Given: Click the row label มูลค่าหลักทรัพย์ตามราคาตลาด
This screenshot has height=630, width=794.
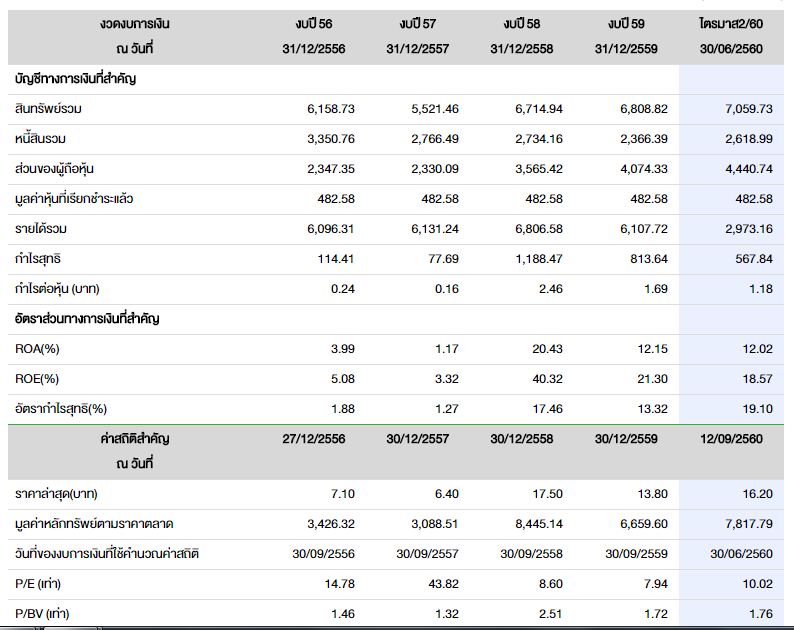Looking at the screenshot, I should [x=94, y=524].
